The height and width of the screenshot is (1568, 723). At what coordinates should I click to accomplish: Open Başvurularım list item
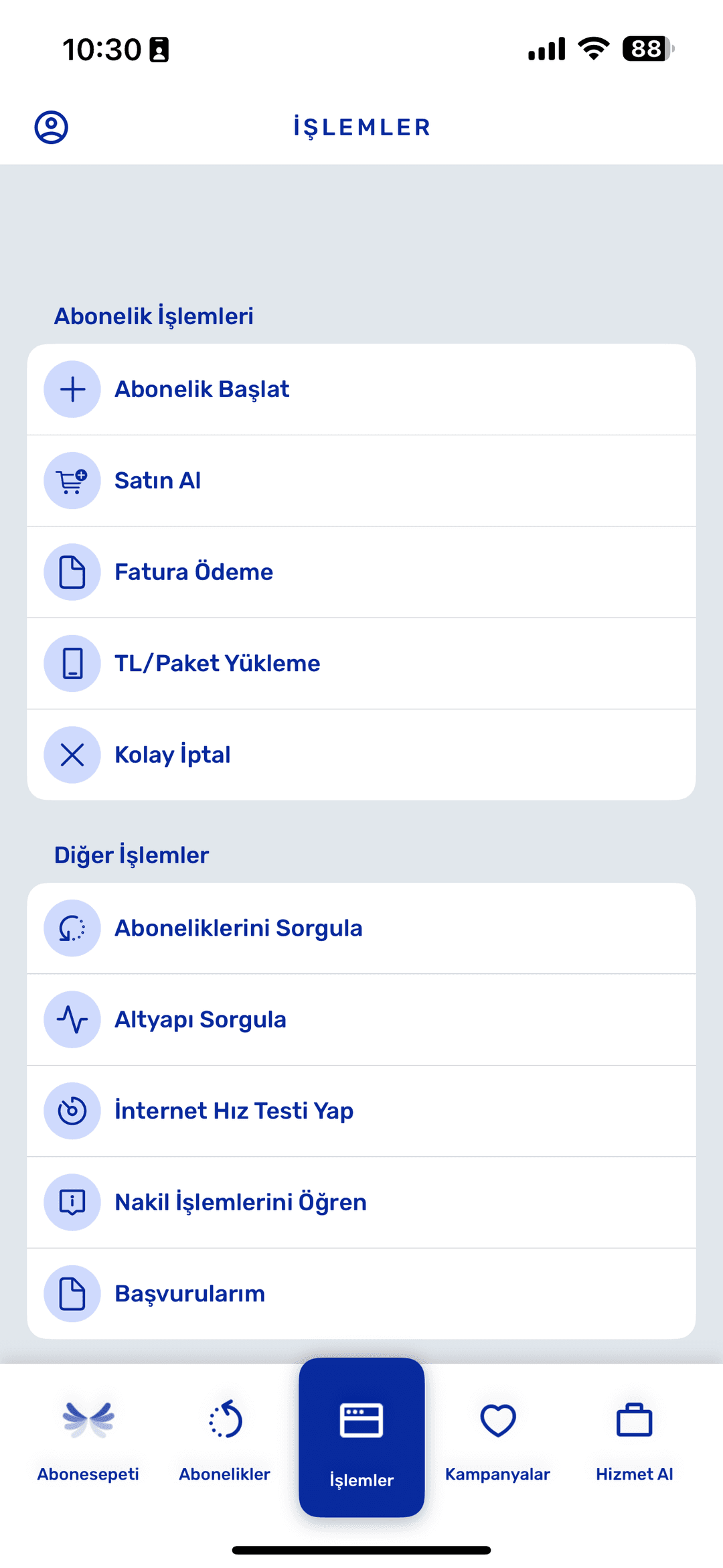tap(361, 1293)
